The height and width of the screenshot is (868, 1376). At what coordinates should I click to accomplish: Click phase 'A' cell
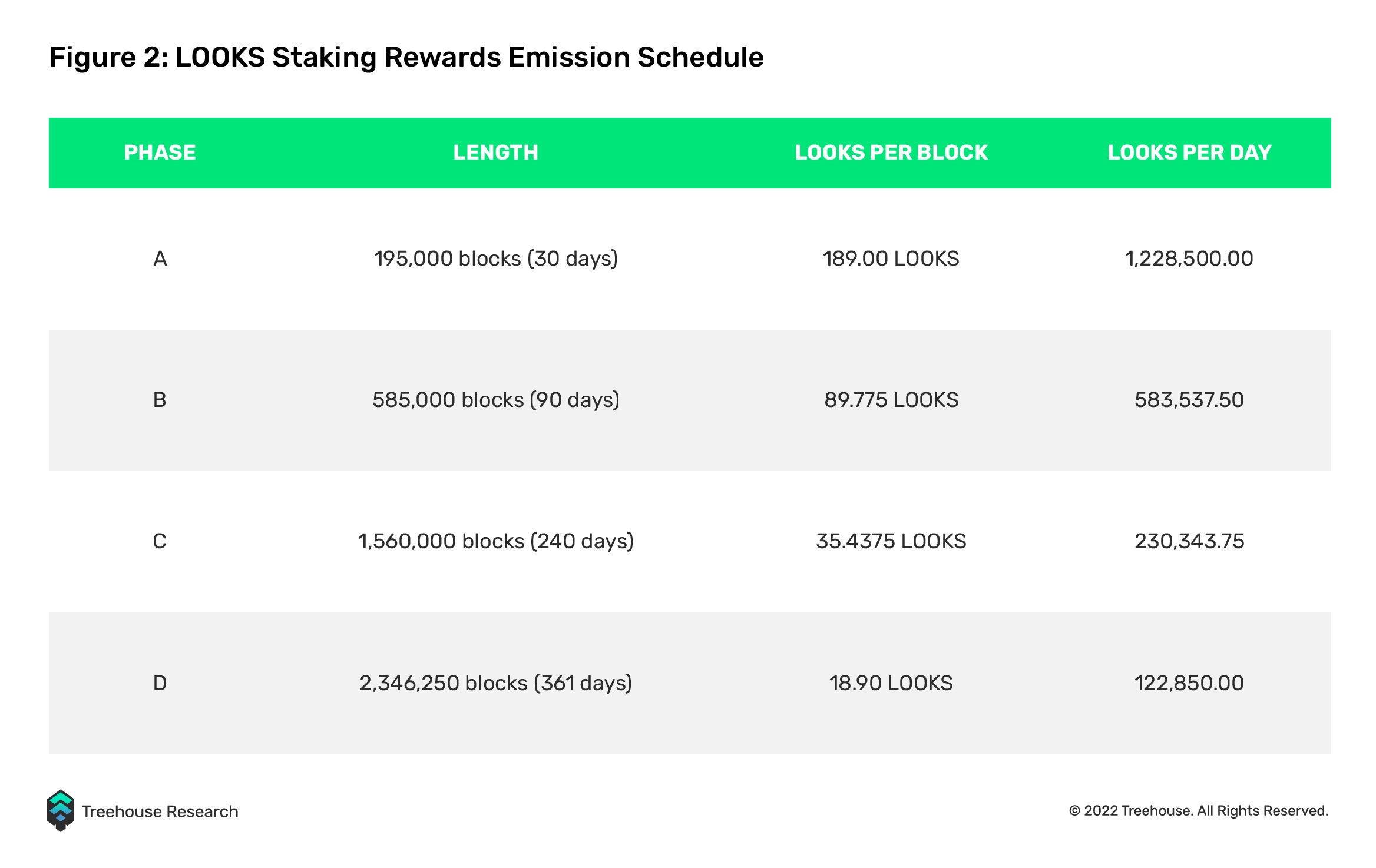(x=160, y=259)
